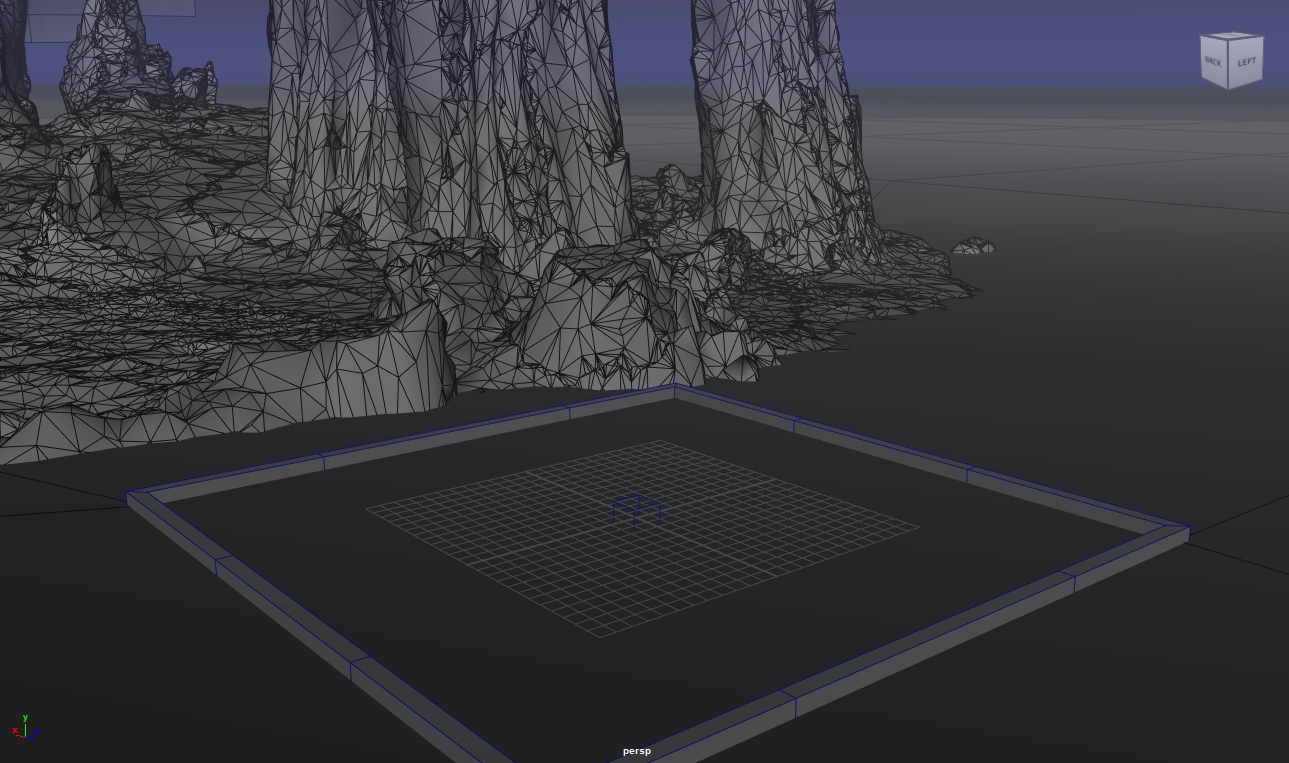Click the persp camera label
Viewport: 1289px width, 763px height.
pyautogui.click(x=636, y=751)
